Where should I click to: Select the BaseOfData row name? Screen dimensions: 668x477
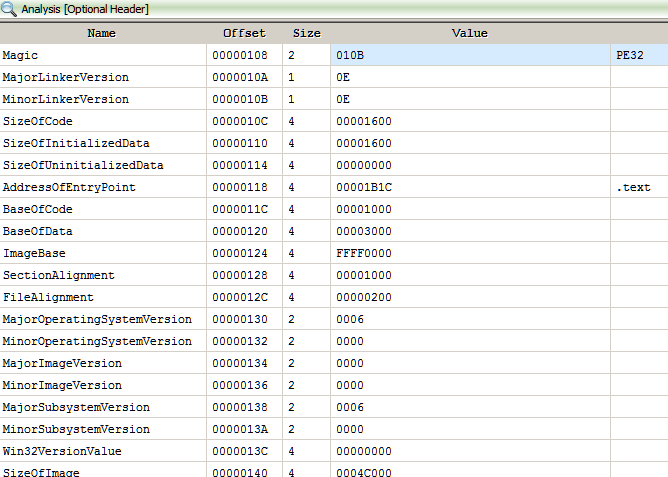pyautogui.click(x=38, y=231)
